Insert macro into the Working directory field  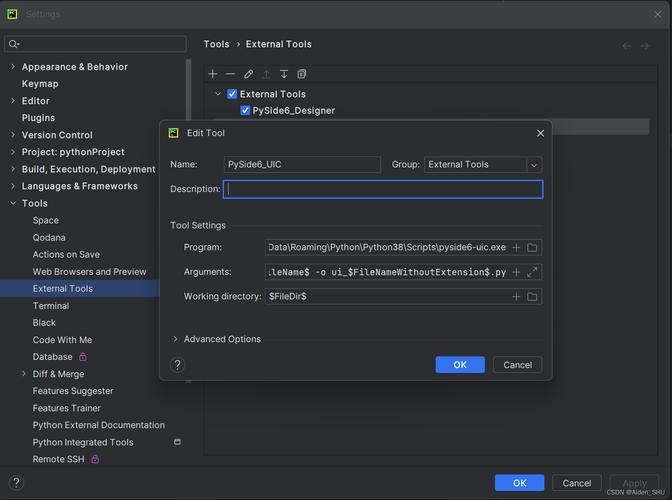[x=516, y=297]
